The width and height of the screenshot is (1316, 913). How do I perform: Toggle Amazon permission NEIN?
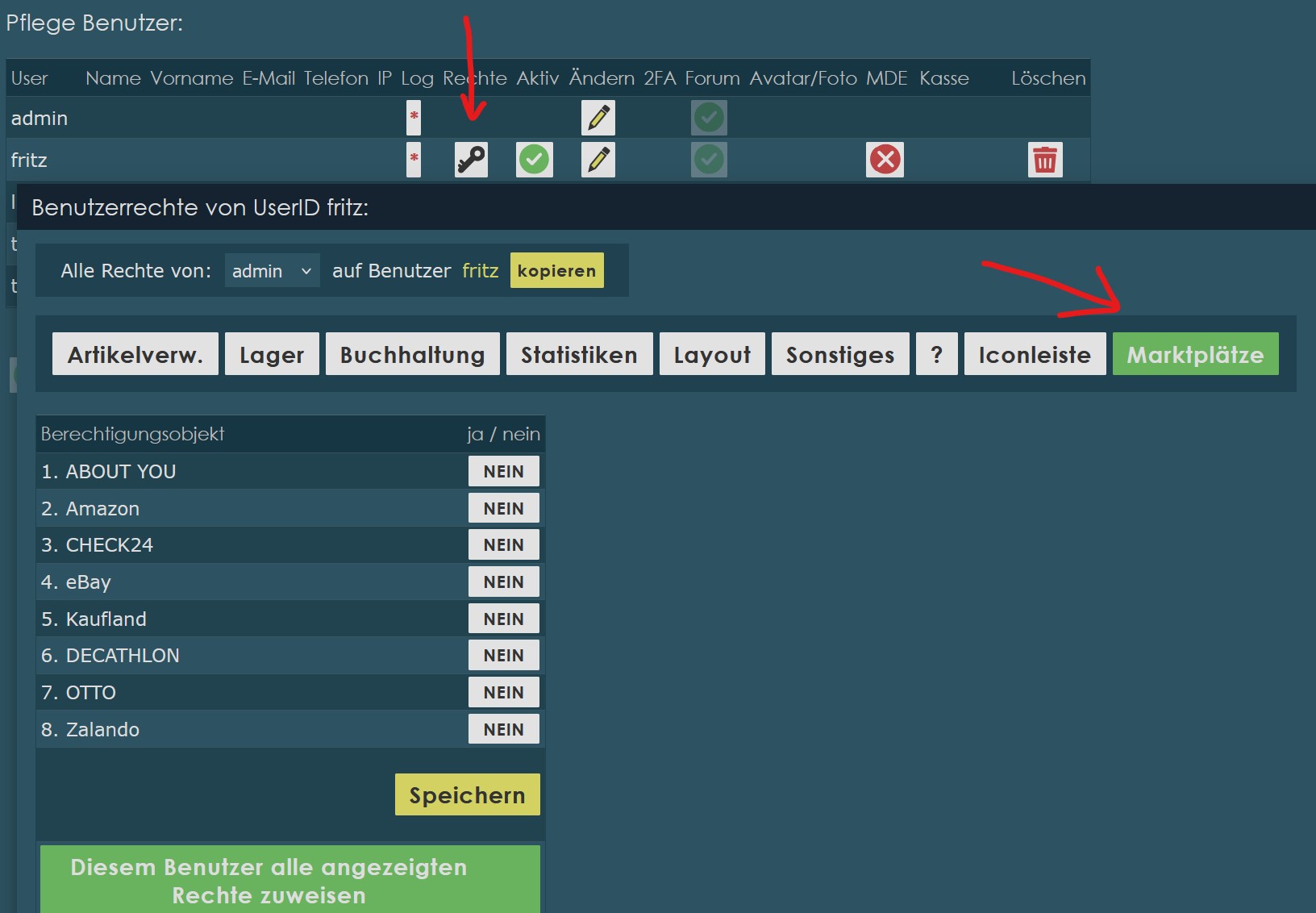tap(504, 509)
